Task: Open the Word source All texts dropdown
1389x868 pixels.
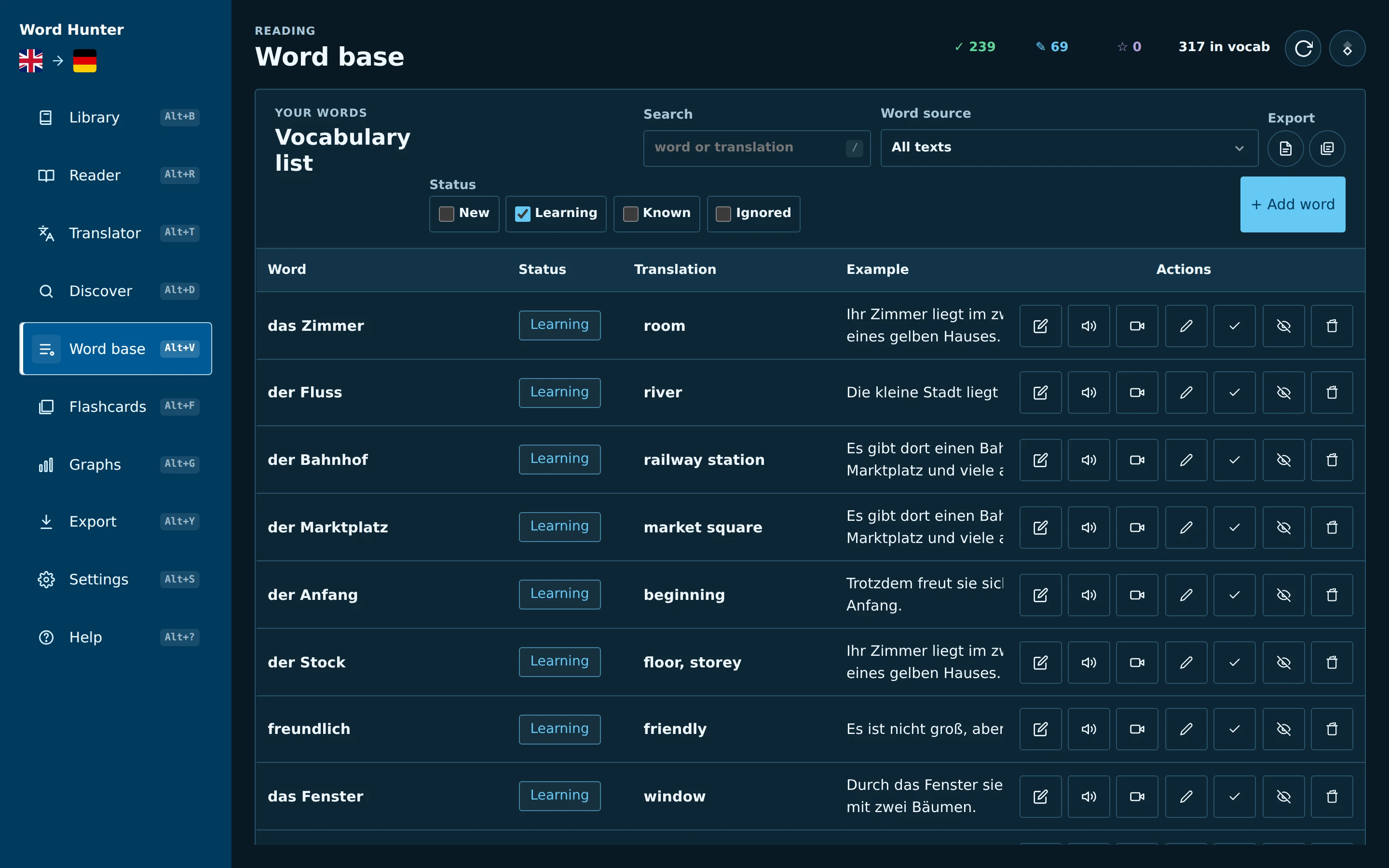Action: [1069, 148]
